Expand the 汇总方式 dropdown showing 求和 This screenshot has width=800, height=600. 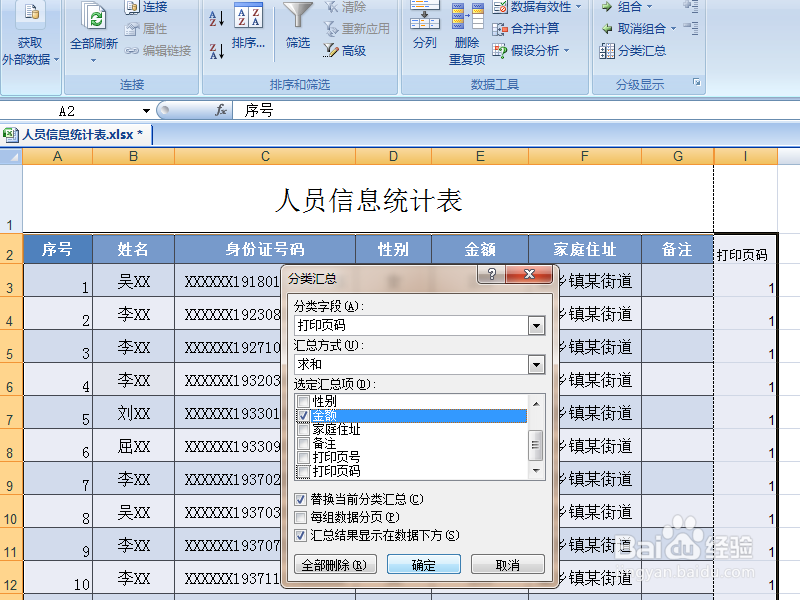[x=537, y=364]
